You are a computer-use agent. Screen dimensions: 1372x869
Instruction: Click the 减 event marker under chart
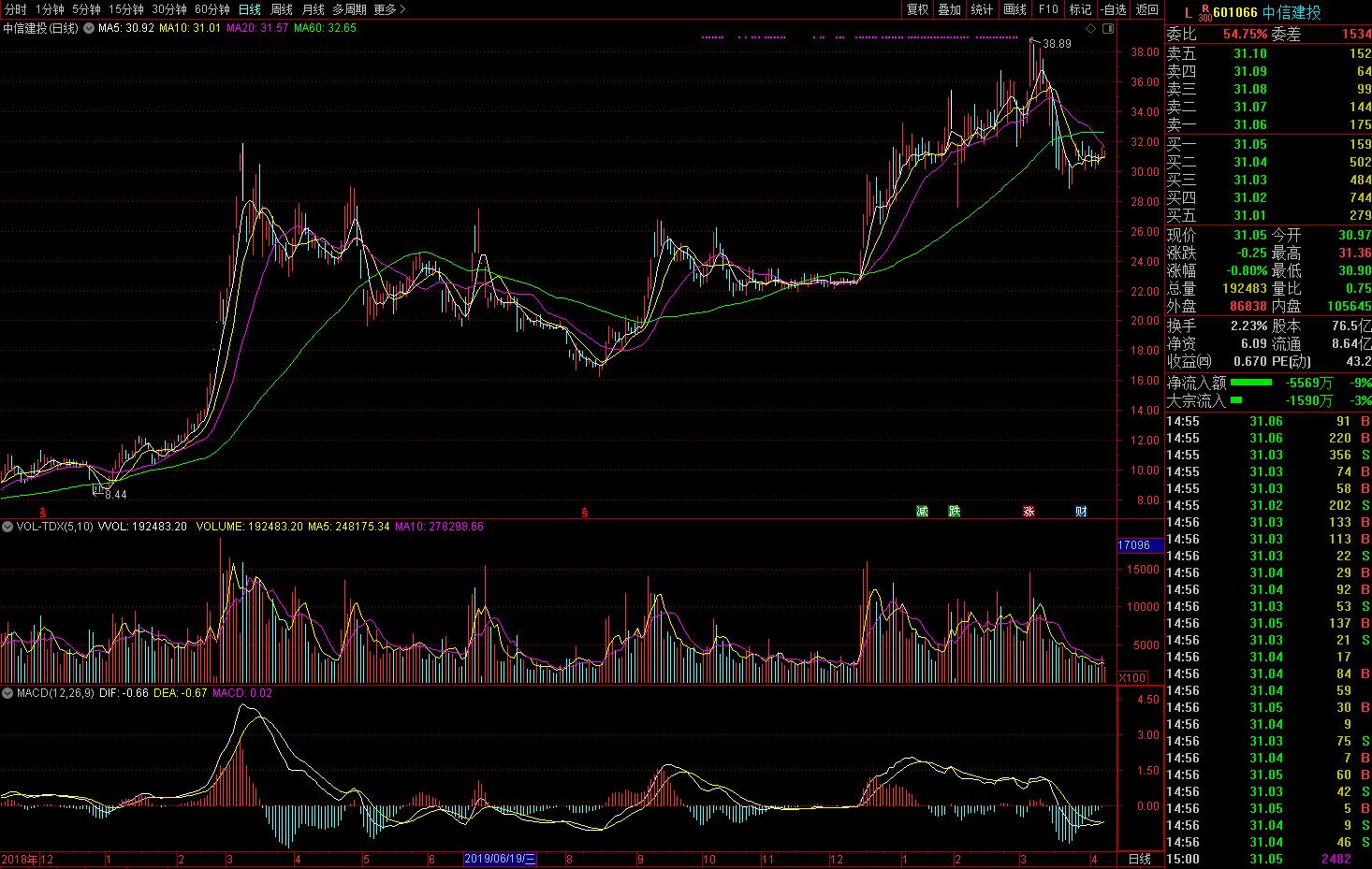pos(922,511)
